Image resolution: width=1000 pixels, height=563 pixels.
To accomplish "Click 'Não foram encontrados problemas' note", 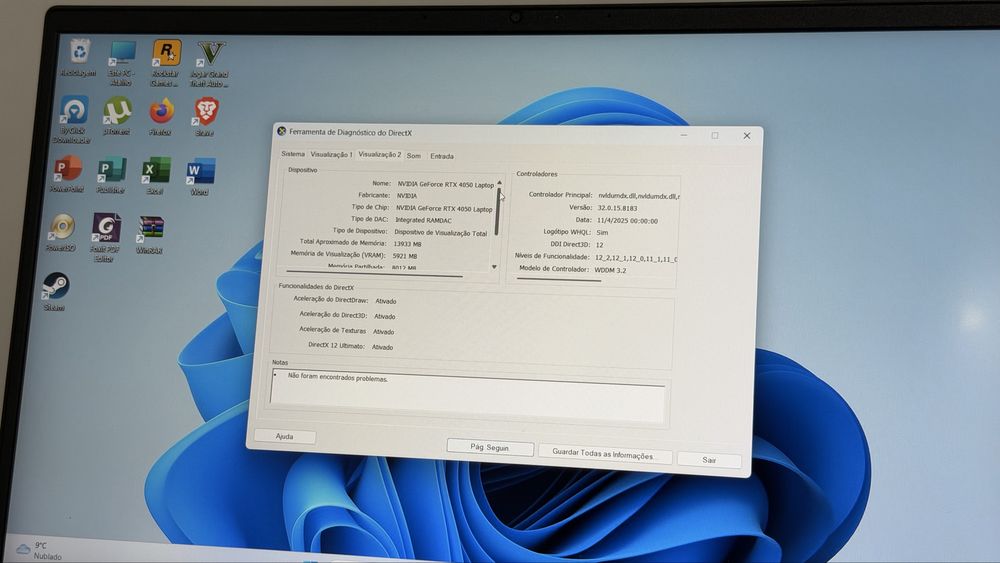I will coord(337,377).
